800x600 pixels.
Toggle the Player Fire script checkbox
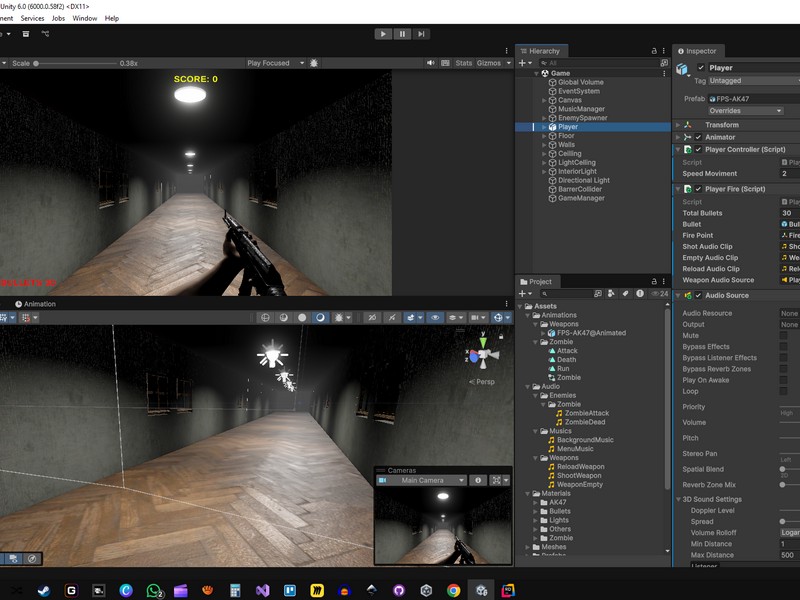(698, 189)
